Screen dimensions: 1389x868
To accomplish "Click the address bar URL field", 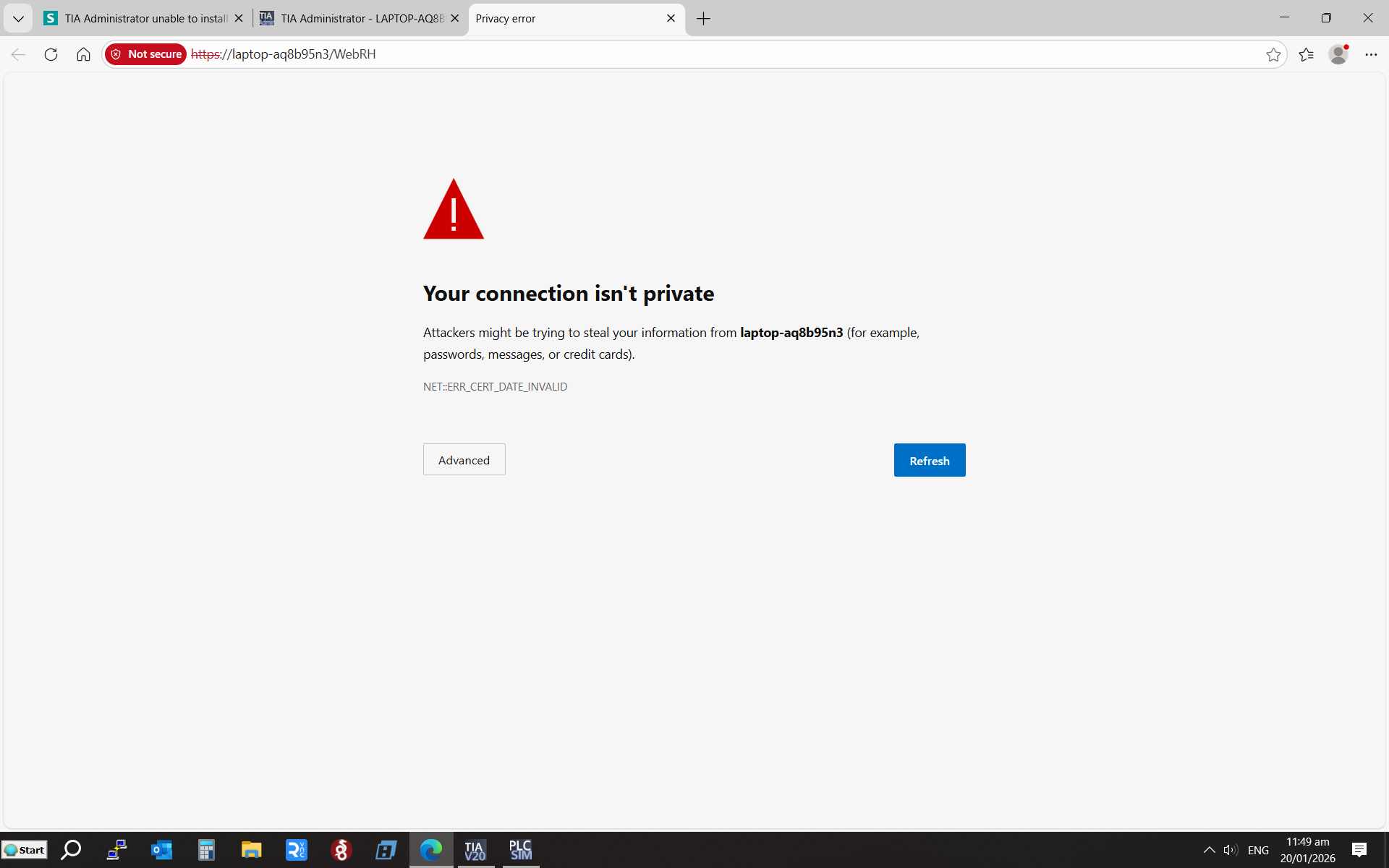I will coord(651,54).
